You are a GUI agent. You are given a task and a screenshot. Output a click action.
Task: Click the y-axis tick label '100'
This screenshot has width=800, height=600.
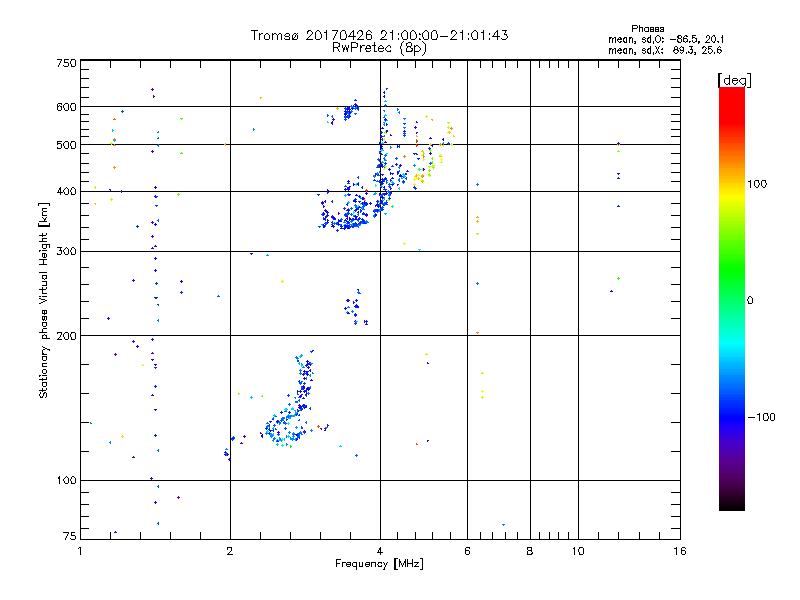(x=66, y=480)
